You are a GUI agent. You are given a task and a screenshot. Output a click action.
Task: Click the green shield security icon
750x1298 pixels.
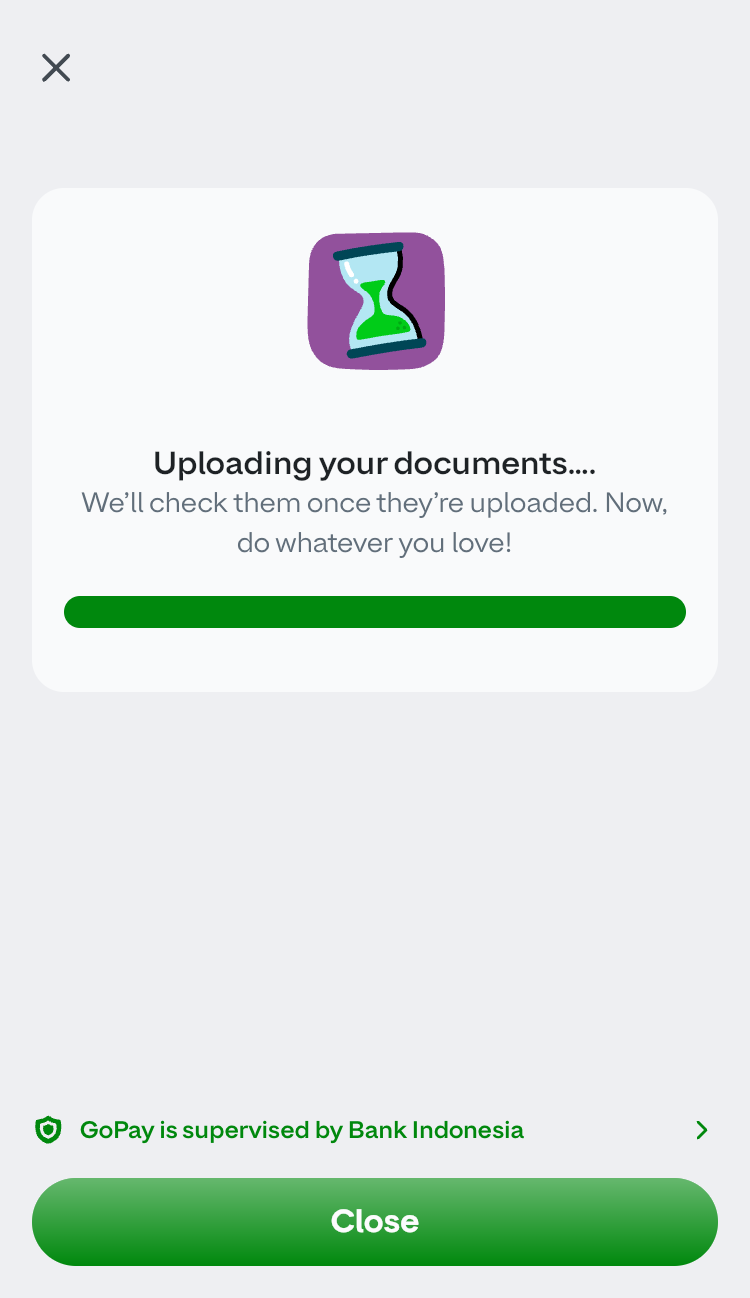tap(48, 1130)
